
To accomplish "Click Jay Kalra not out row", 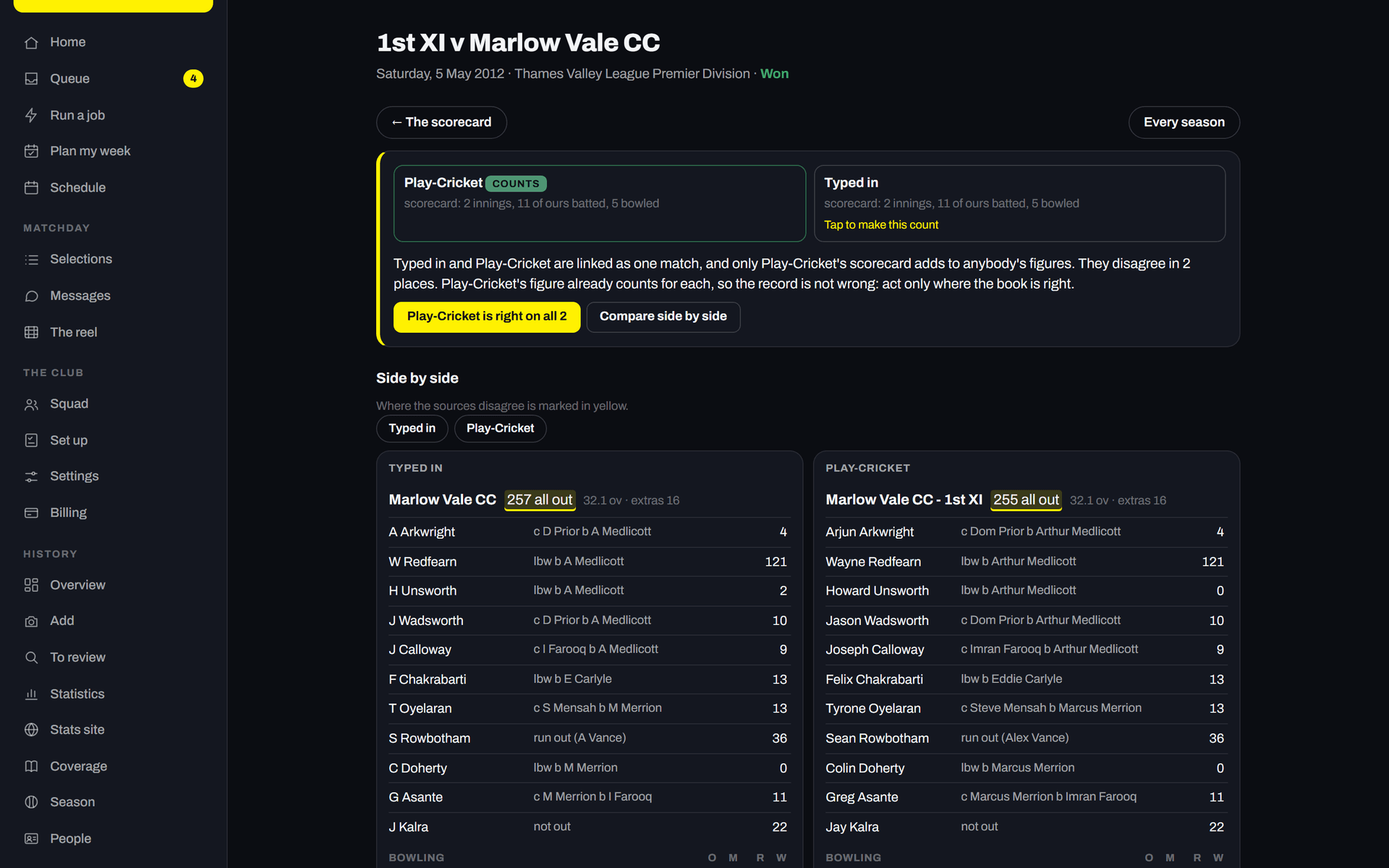I will click(1026, 827).
